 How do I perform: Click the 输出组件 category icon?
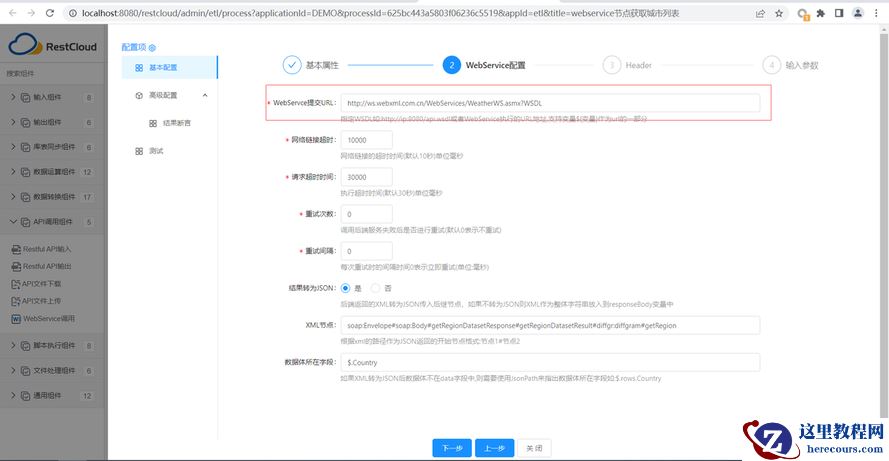coord(26,122)
